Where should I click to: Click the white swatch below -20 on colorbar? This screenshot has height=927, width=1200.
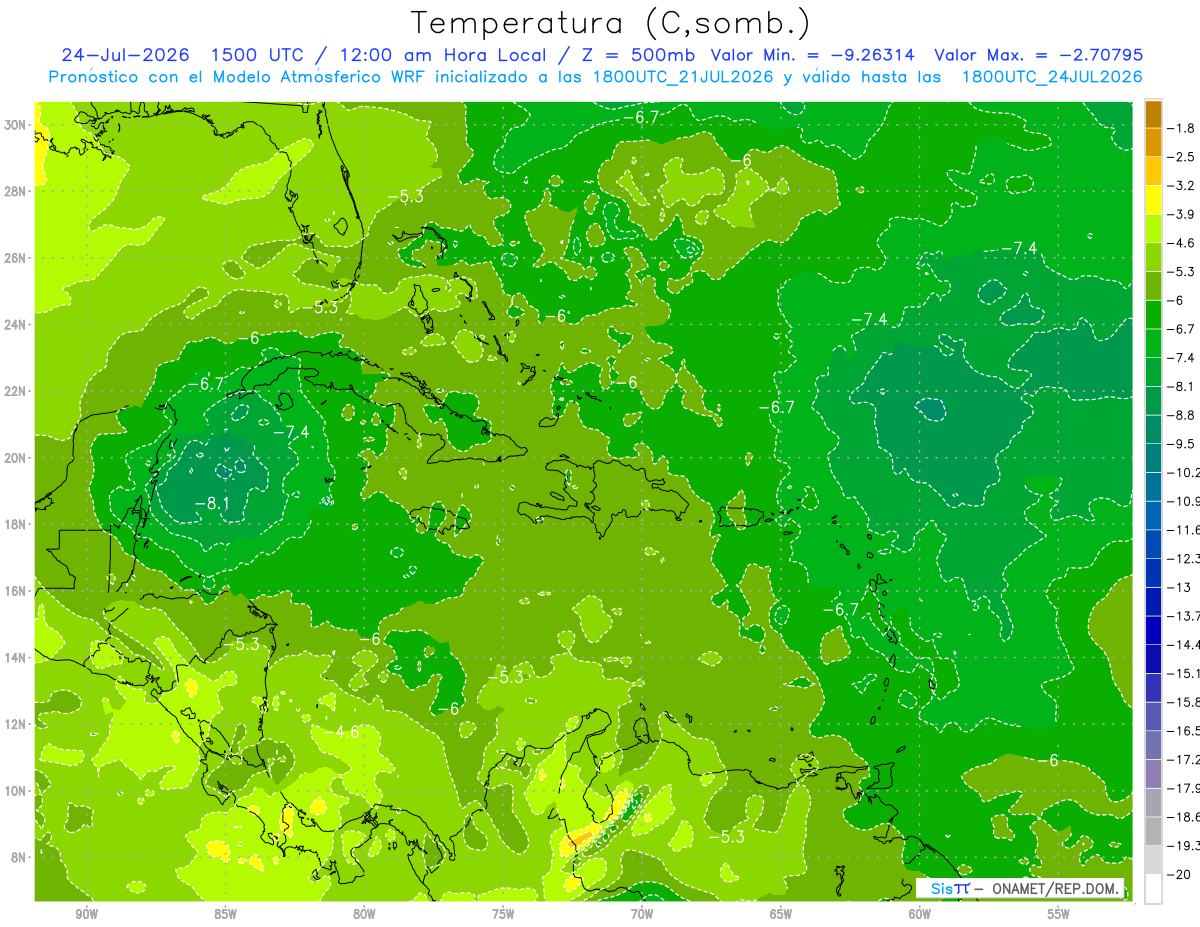[1153, 889]
